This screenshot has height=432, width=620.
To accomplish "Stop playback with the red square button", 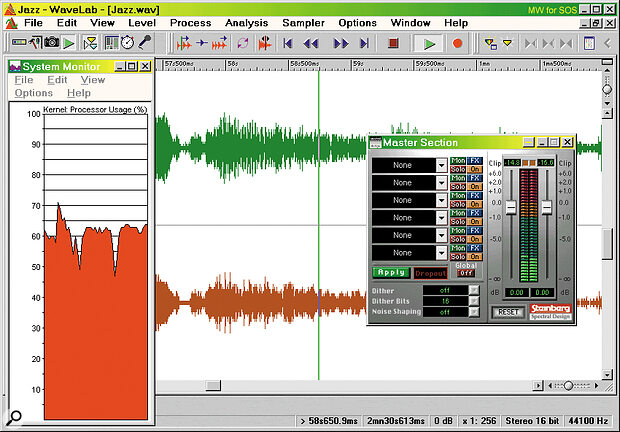I will click(393, 43).
